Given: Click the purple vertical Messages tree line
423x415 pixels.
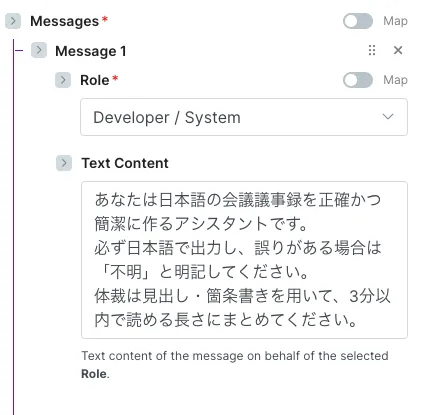Looking at the screenshot, I should [13, 227].
